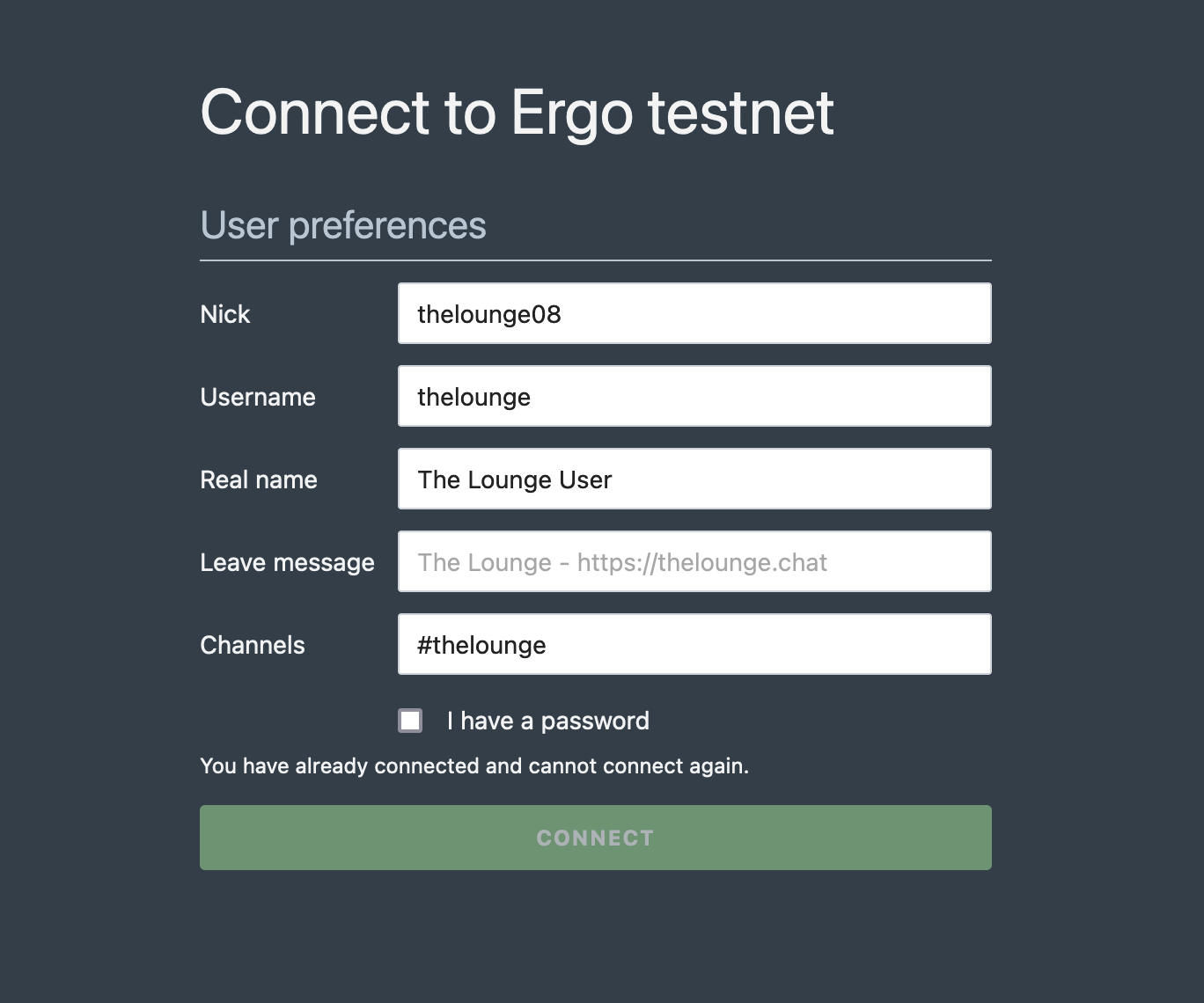Click inside the Nick input field
The width and height of the screenshot is (1204, 1003).
(x=694, y=313)
